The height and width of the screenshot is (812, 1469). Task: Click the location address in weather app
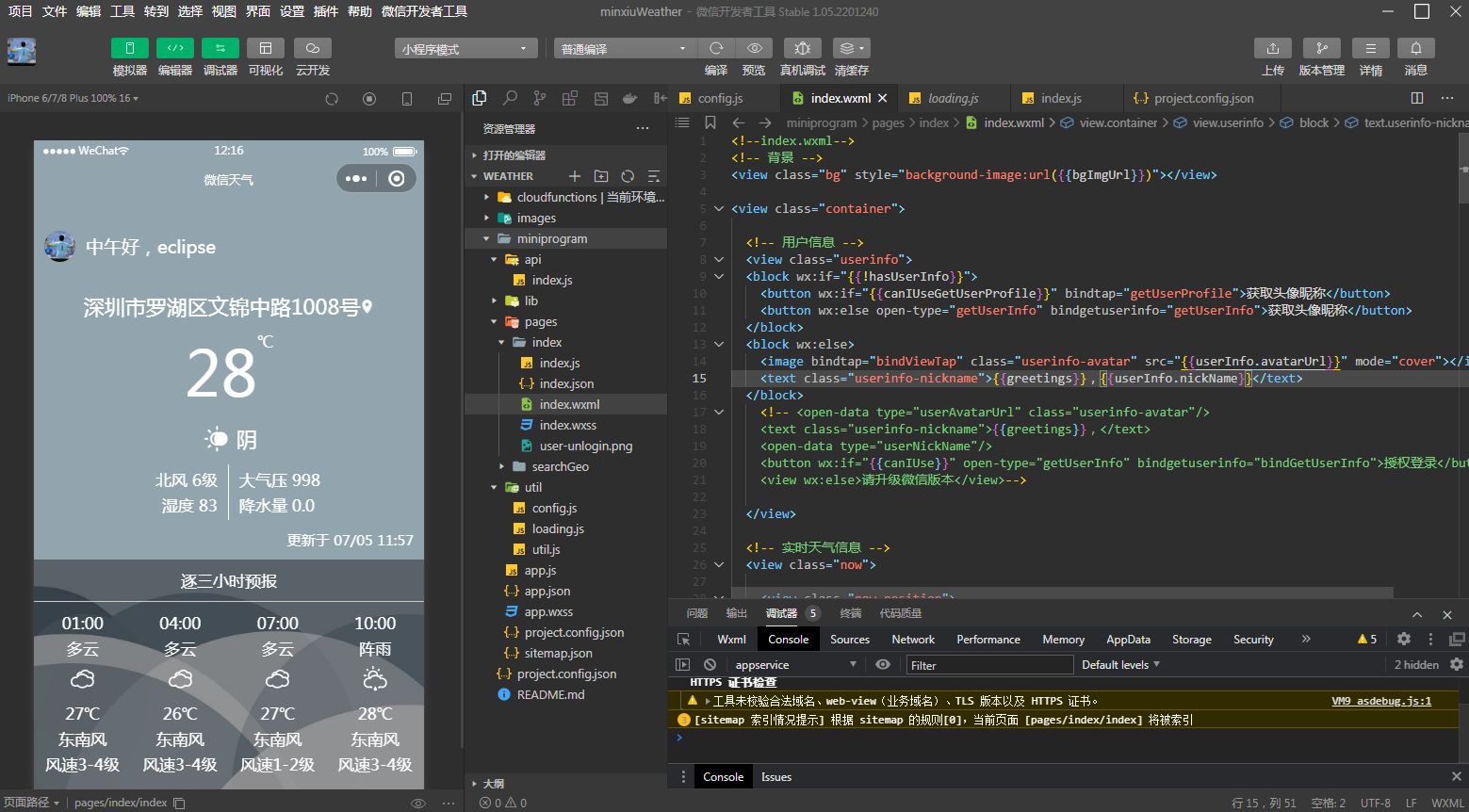tap(228, 307)
